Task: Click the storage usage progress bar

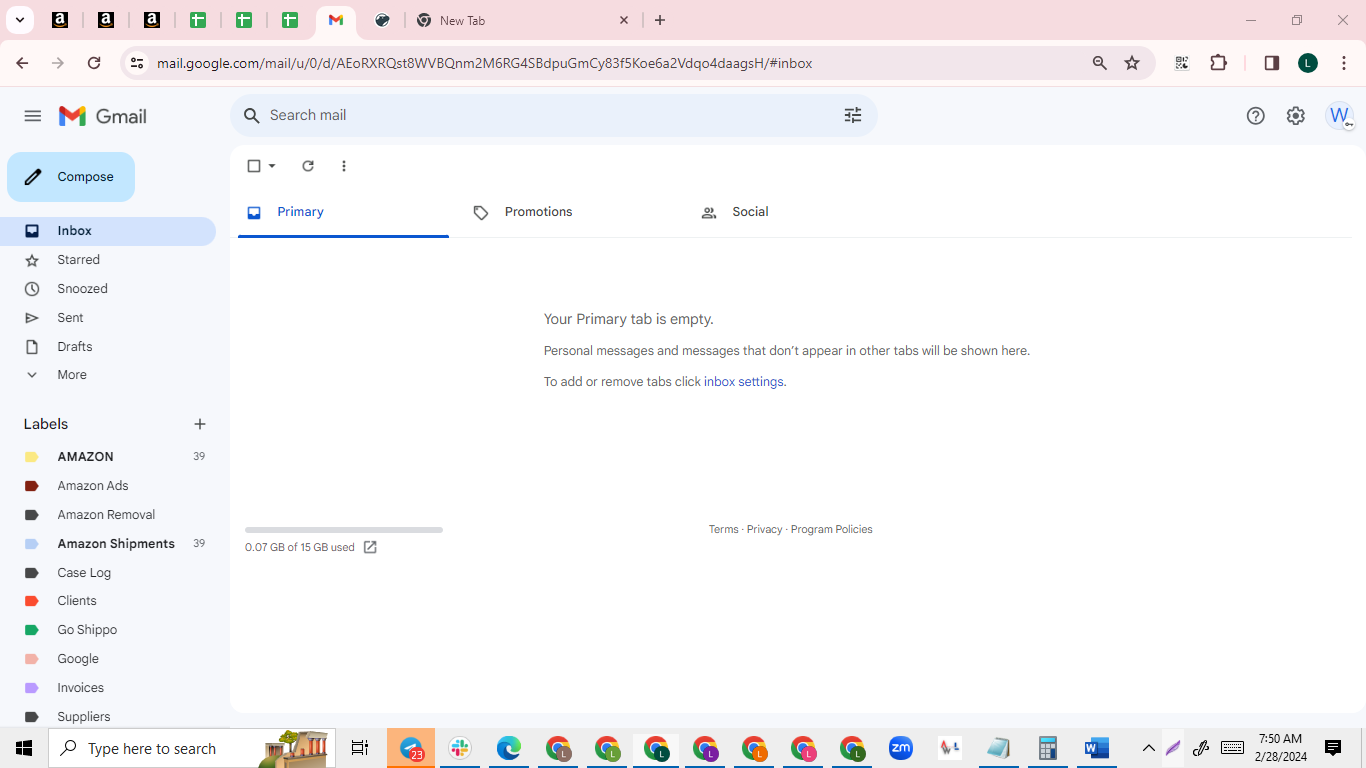Action: pos(344,530)
